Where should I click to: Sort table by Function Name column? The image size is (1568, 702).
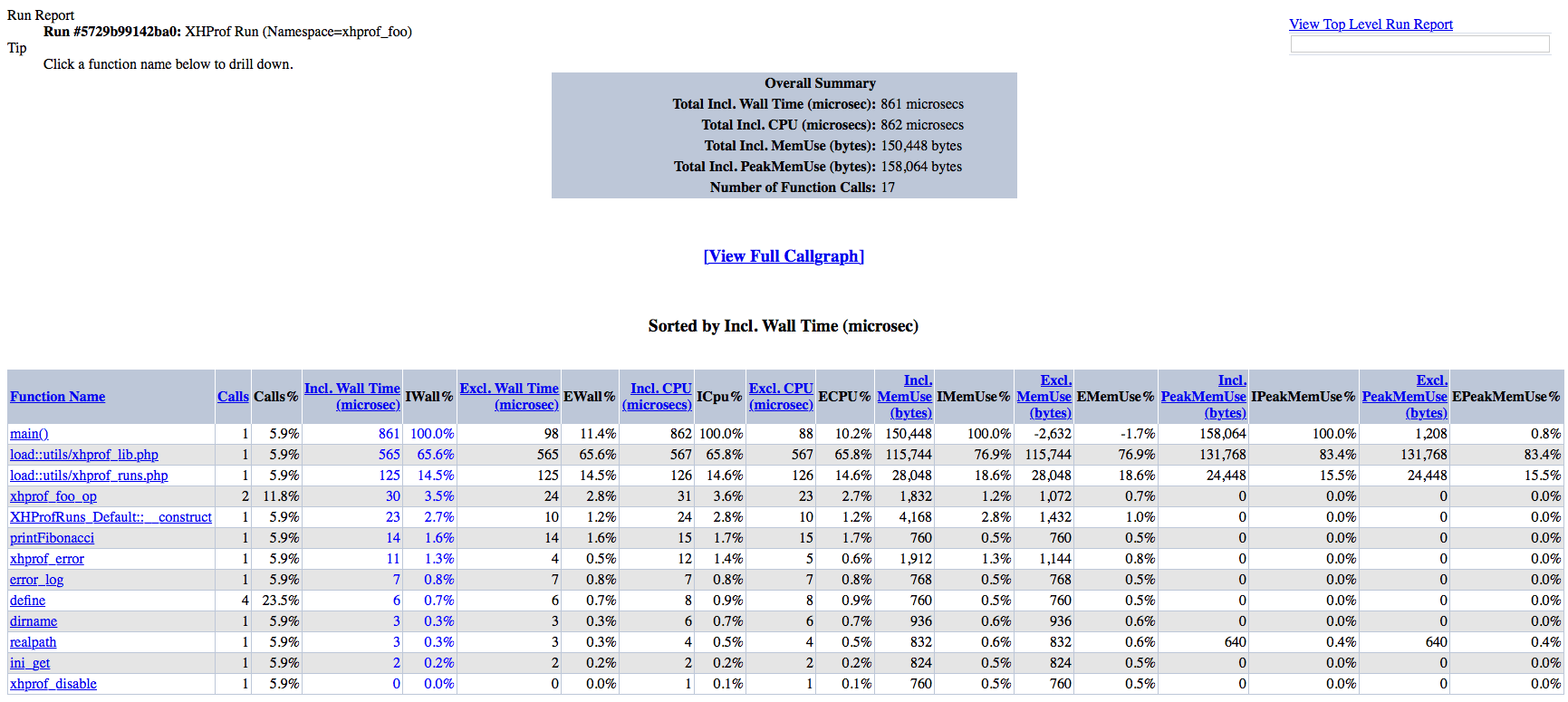[57, 397]
